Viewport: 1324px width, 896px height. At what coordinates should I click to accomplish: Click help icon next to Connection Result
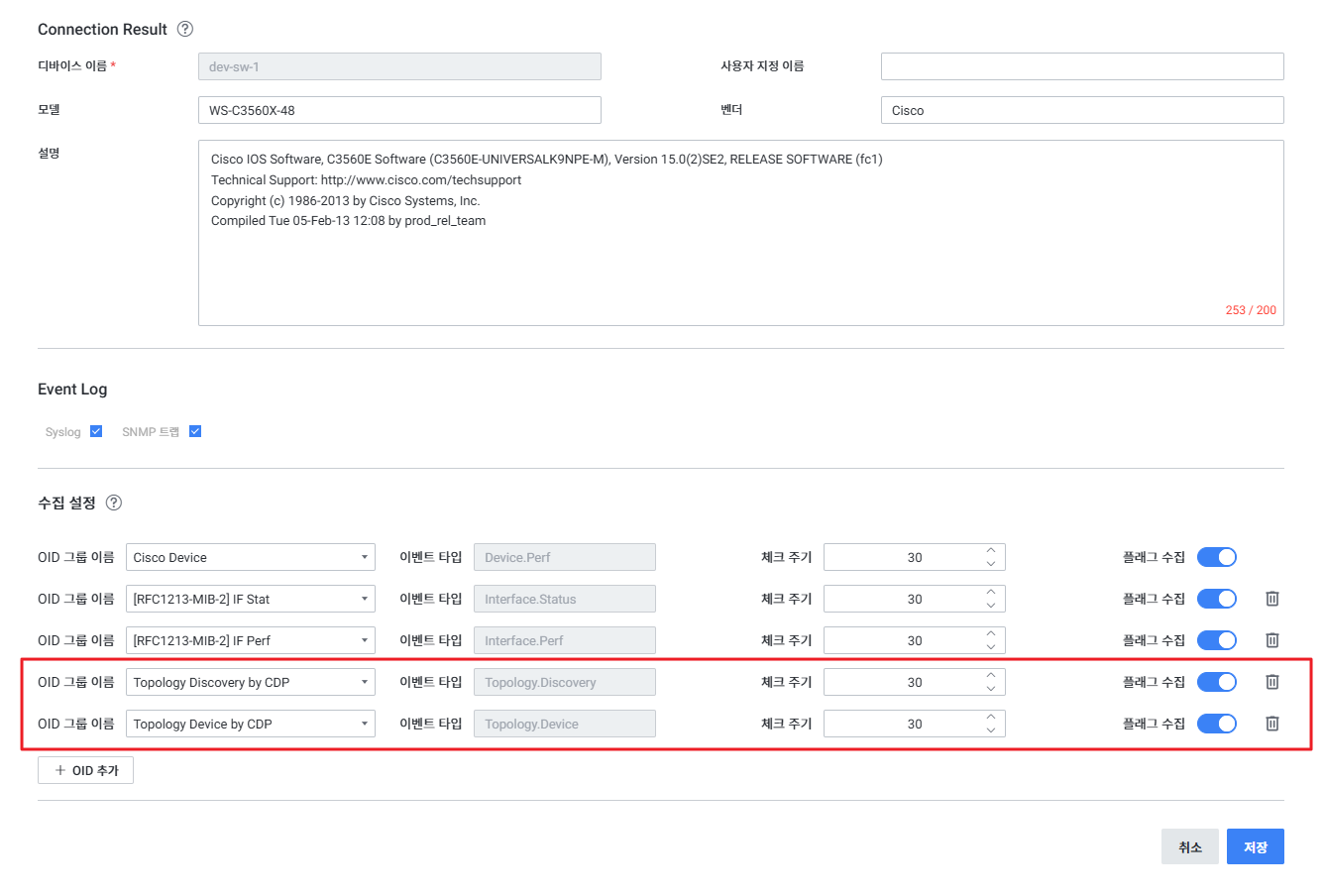pyautogui.click(x=185, y=29)
